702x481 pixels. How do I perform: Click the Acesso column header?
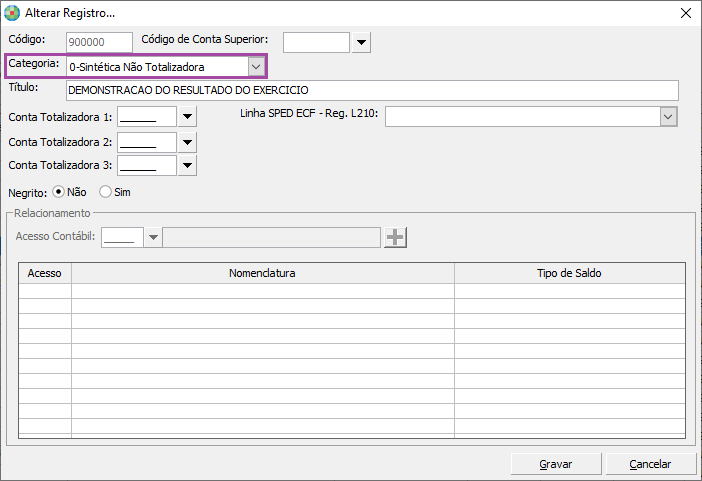(45, 273)
